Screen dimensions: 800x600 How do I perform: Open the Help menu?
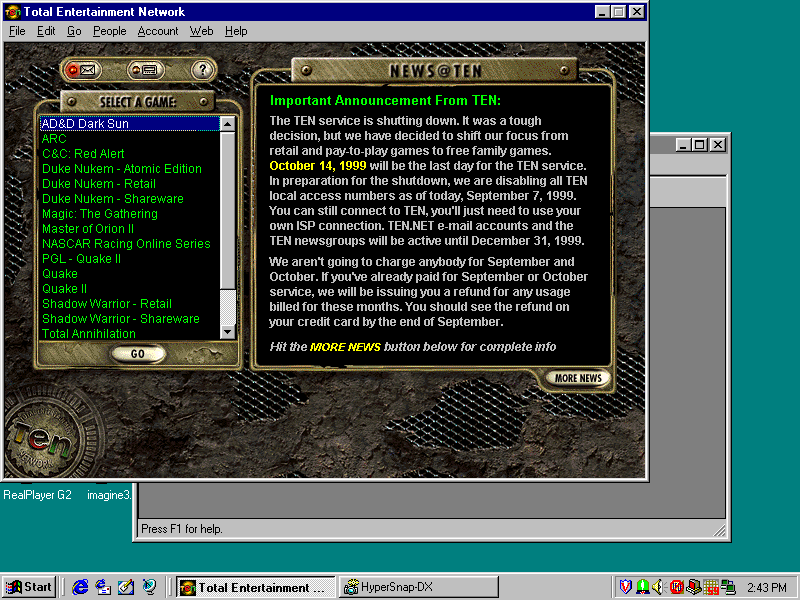pyautogui.click(x=236, y=31)
